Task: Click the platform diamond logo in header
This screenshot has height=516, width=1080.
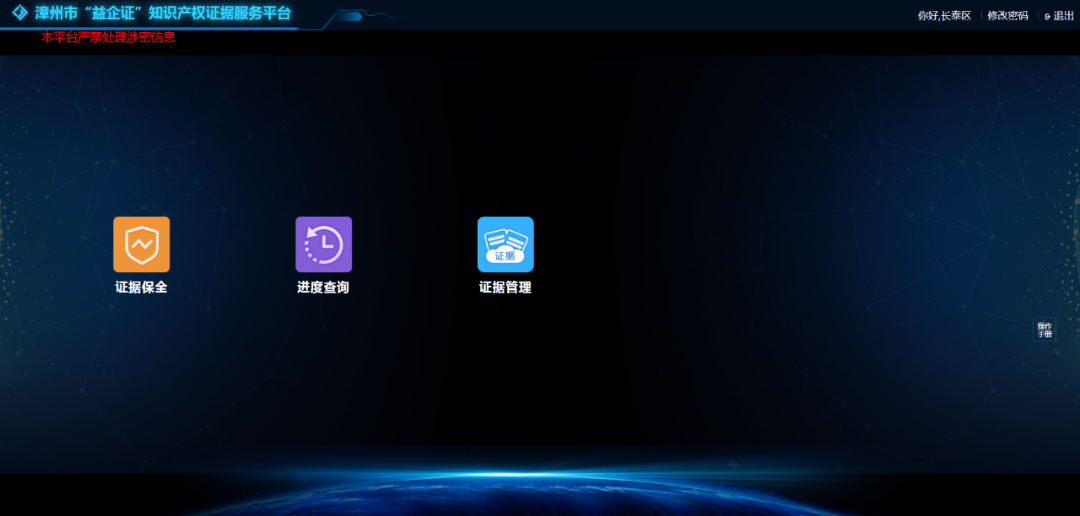Action: coord(19,13)
